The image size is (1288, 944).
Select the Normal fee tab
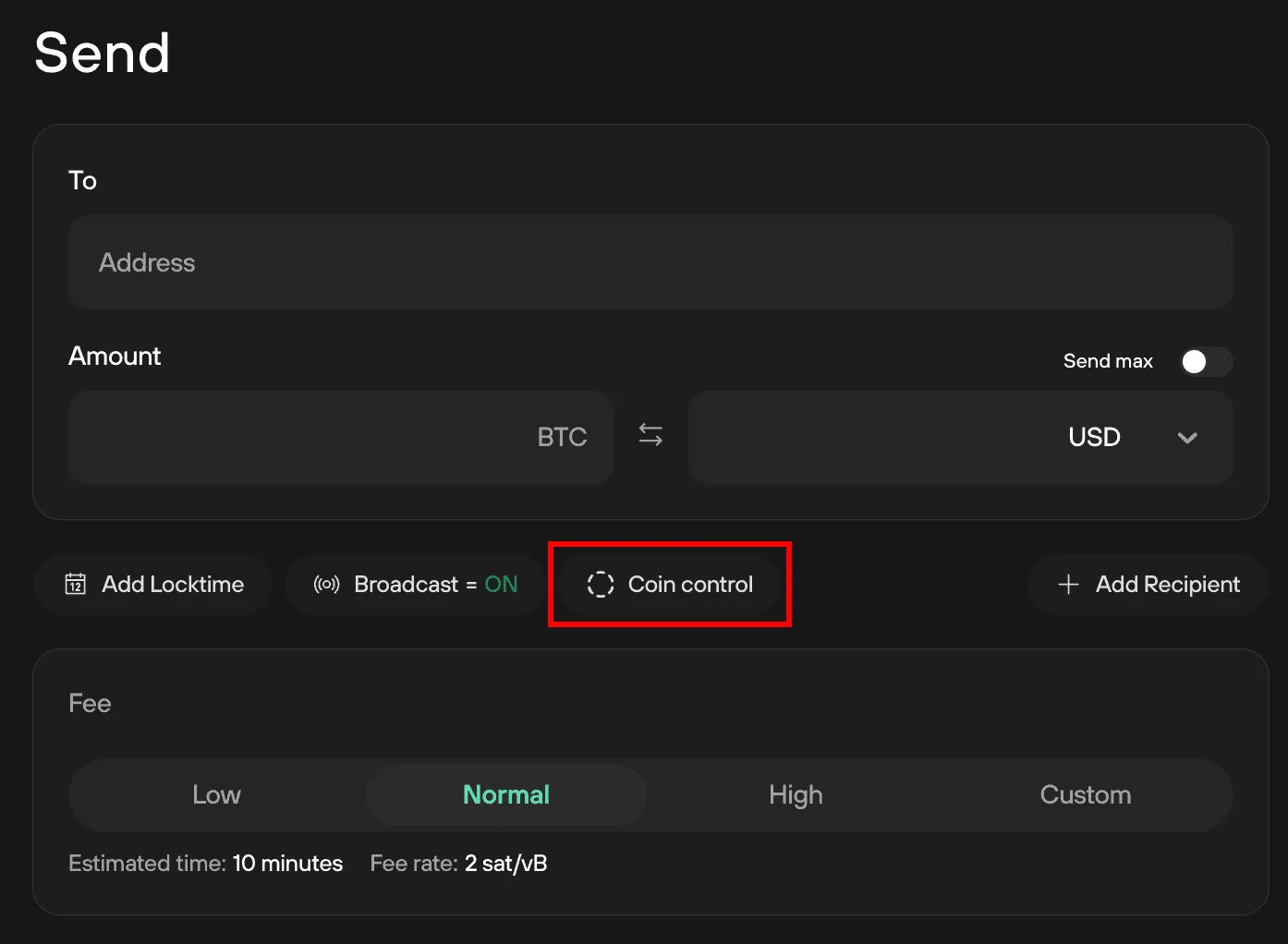click(505, 794)
